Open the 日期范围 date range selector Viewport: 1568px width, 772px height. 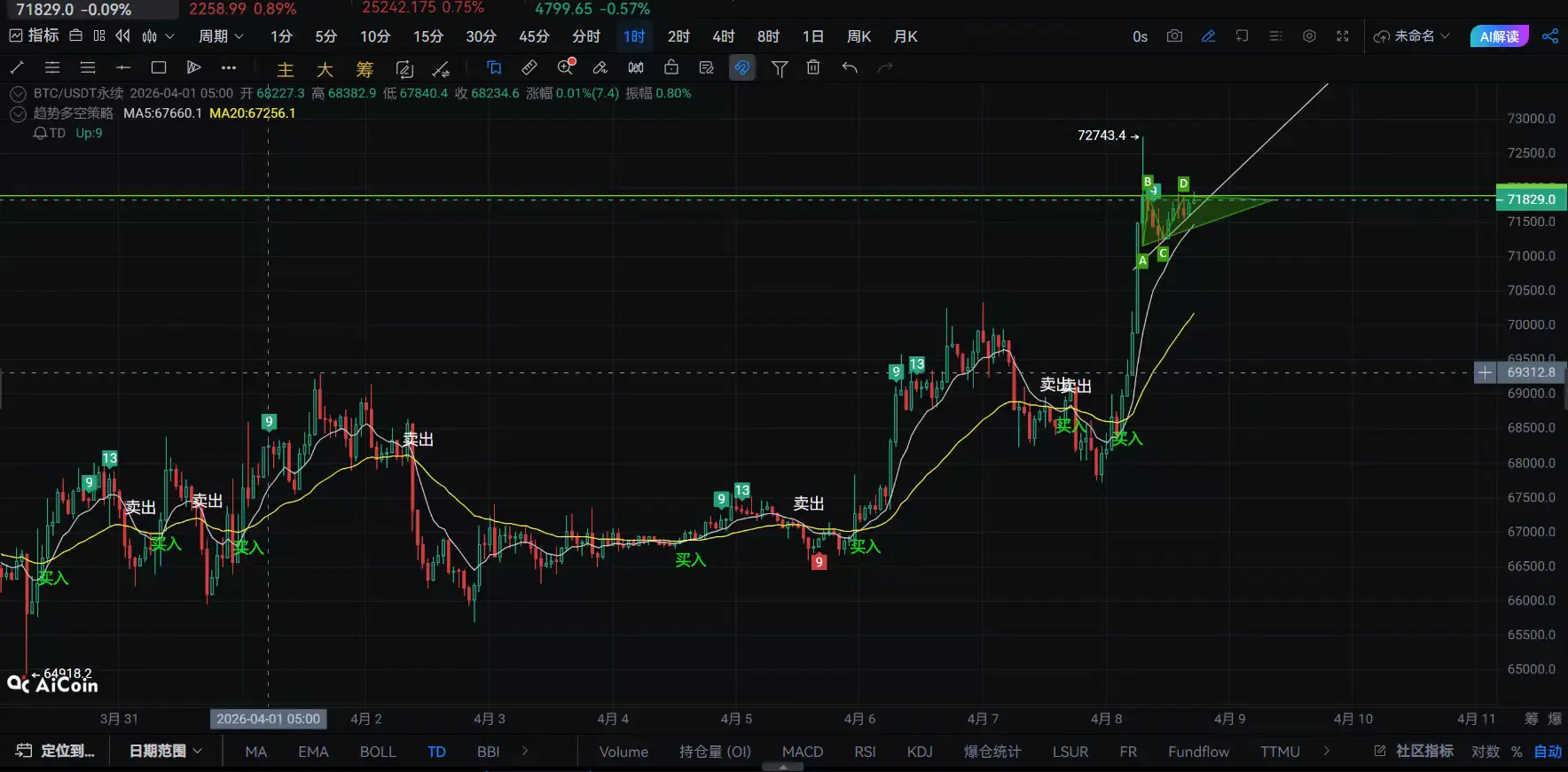(x=165, y=752)
